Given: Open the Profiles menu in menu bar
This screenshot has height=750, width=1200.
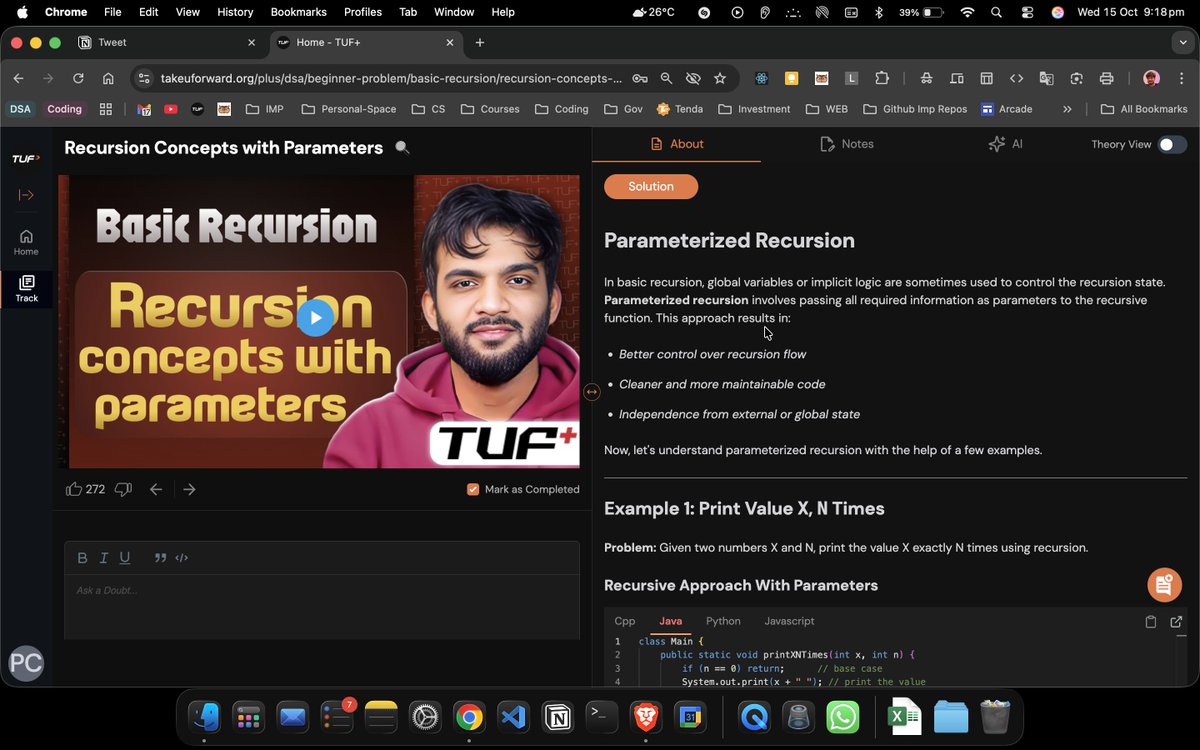Looking at the screenshot, I should click(363, 12).
